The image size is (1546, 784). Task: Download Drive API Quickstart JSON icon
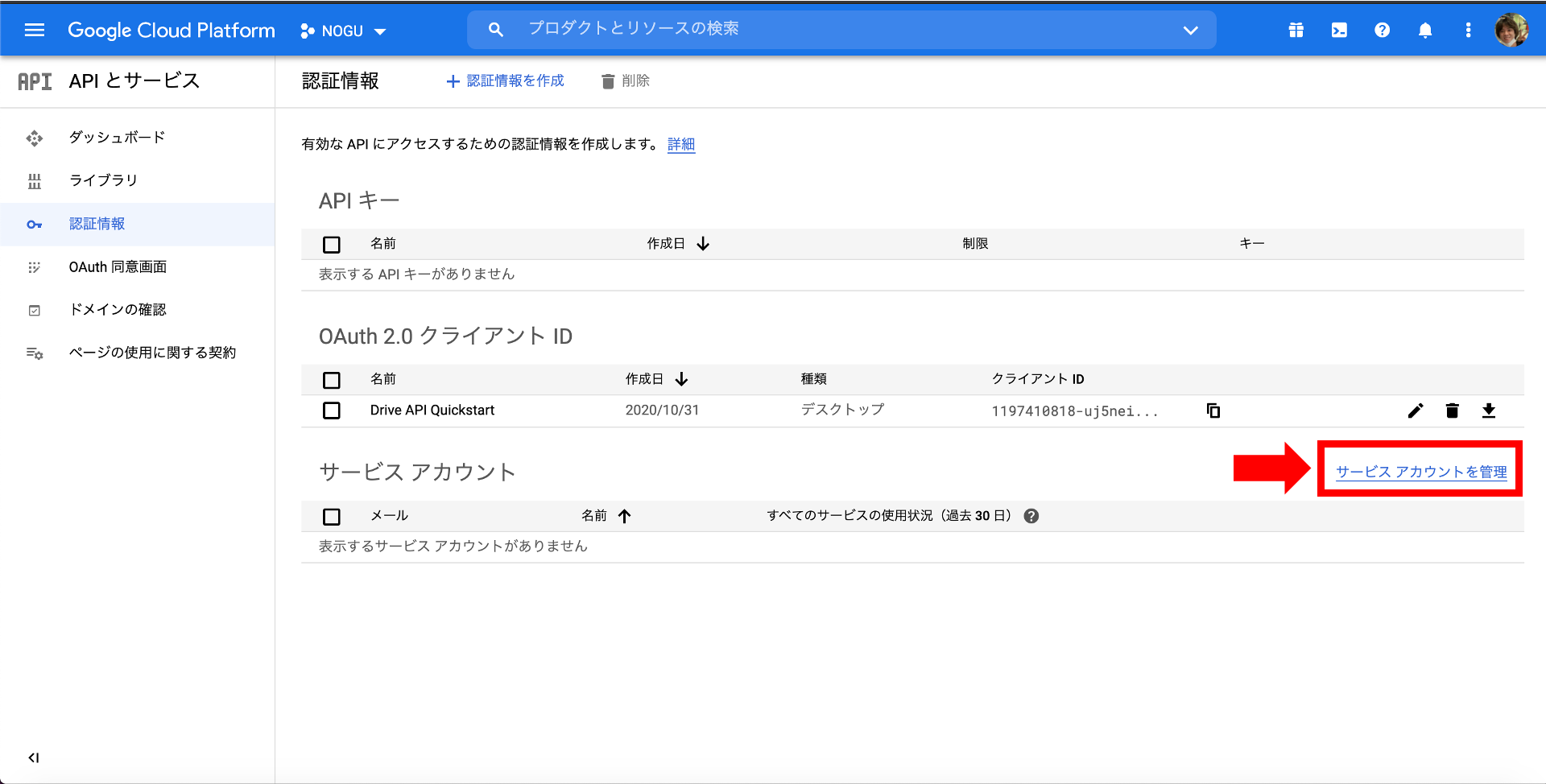(x=1489, y=411)
